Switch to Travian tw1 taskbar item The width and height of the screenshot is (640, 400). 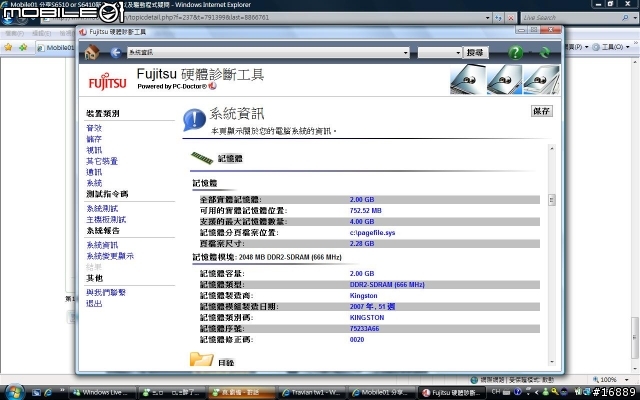pos(312,392)
